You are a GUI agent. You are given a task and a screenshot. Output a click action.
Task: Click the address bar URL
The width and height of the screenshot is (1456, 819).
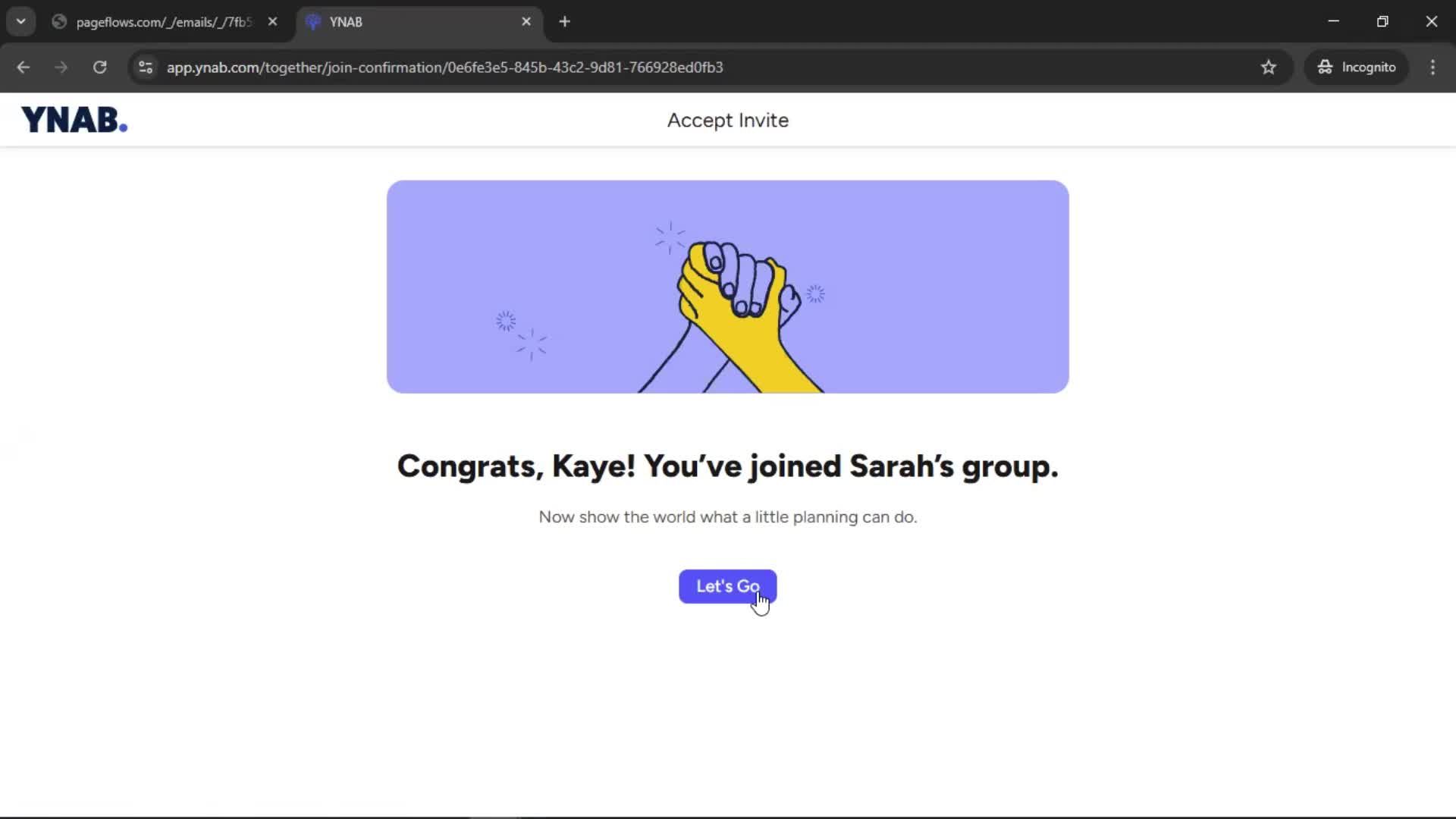(444, 67)
